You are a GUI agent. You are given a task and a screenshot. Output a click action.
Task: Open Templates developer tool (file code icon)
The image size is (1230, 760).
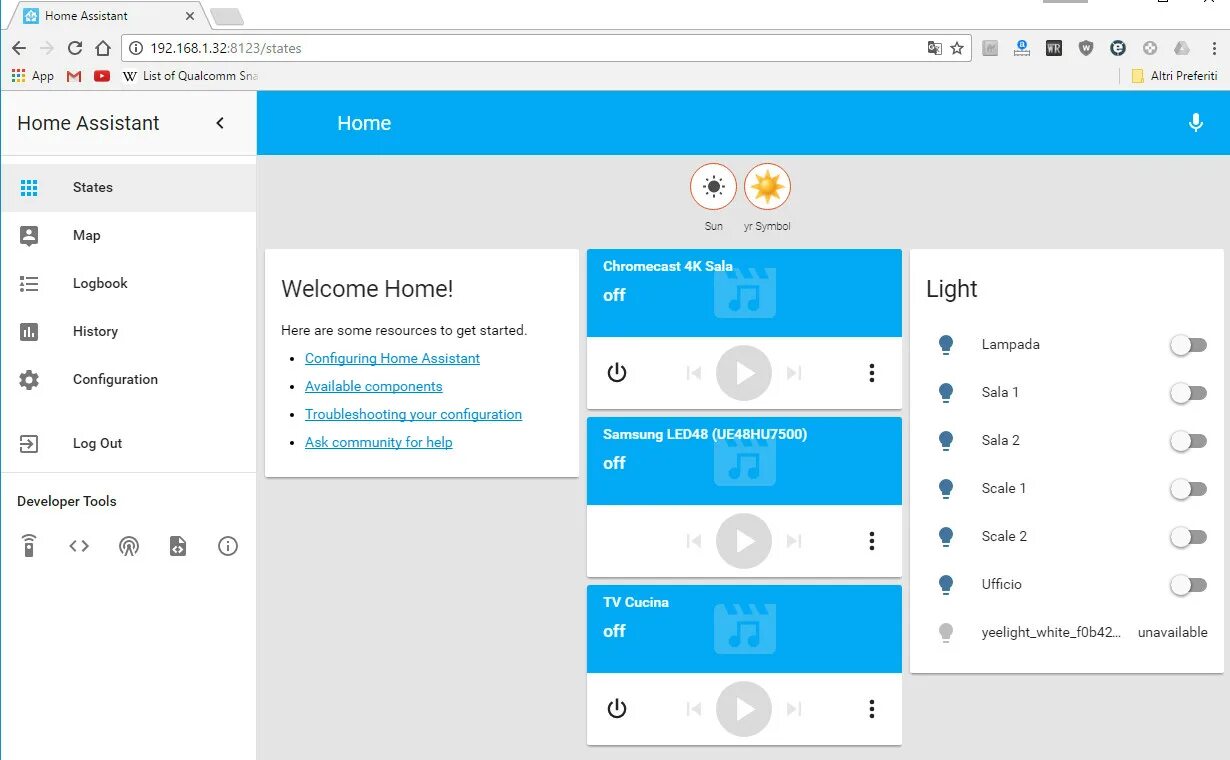click(x=178, y=546)
